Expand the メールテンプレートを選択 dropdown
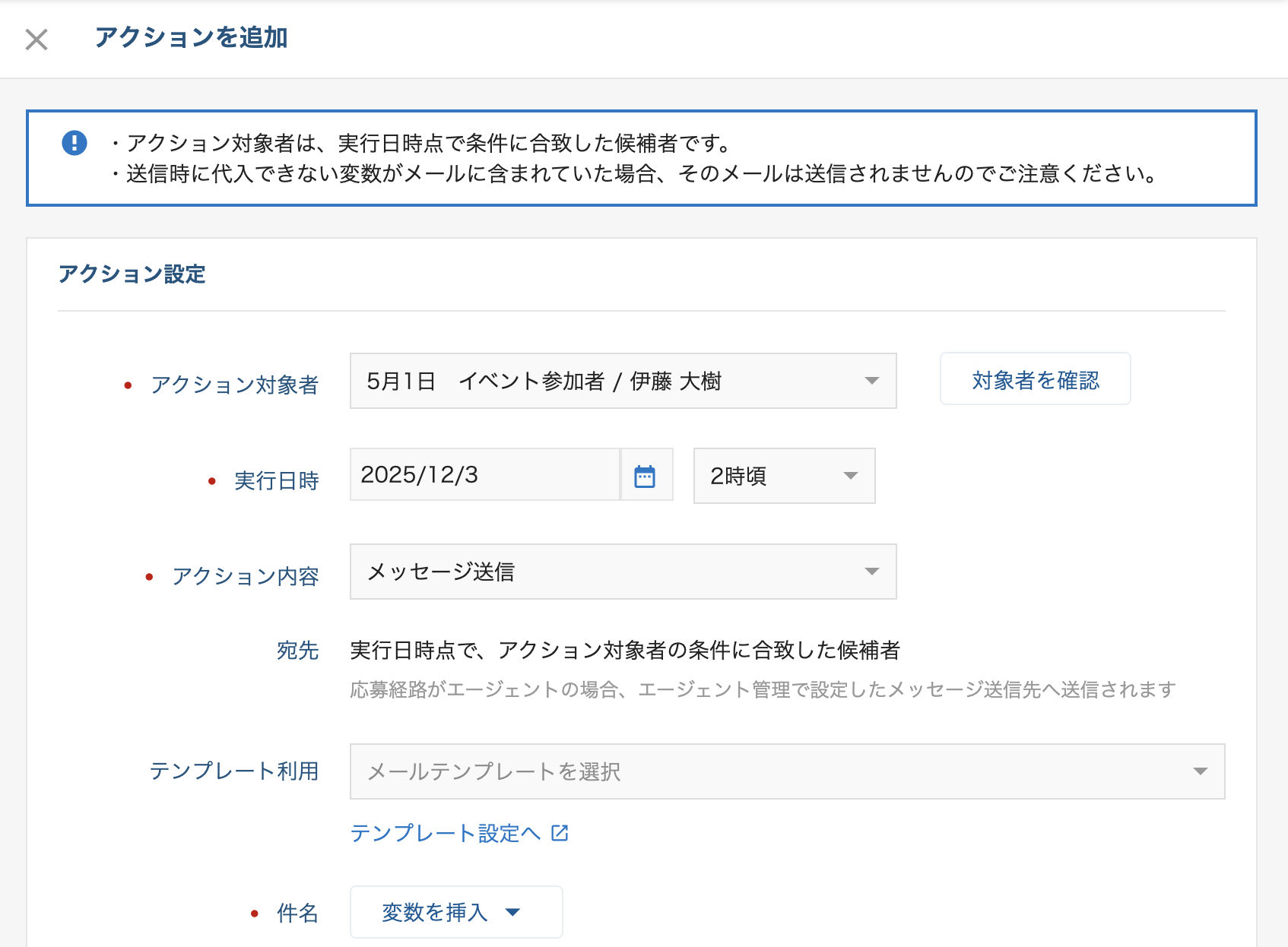This screenshot has width=1288, height=947. (x=760, y=771)
